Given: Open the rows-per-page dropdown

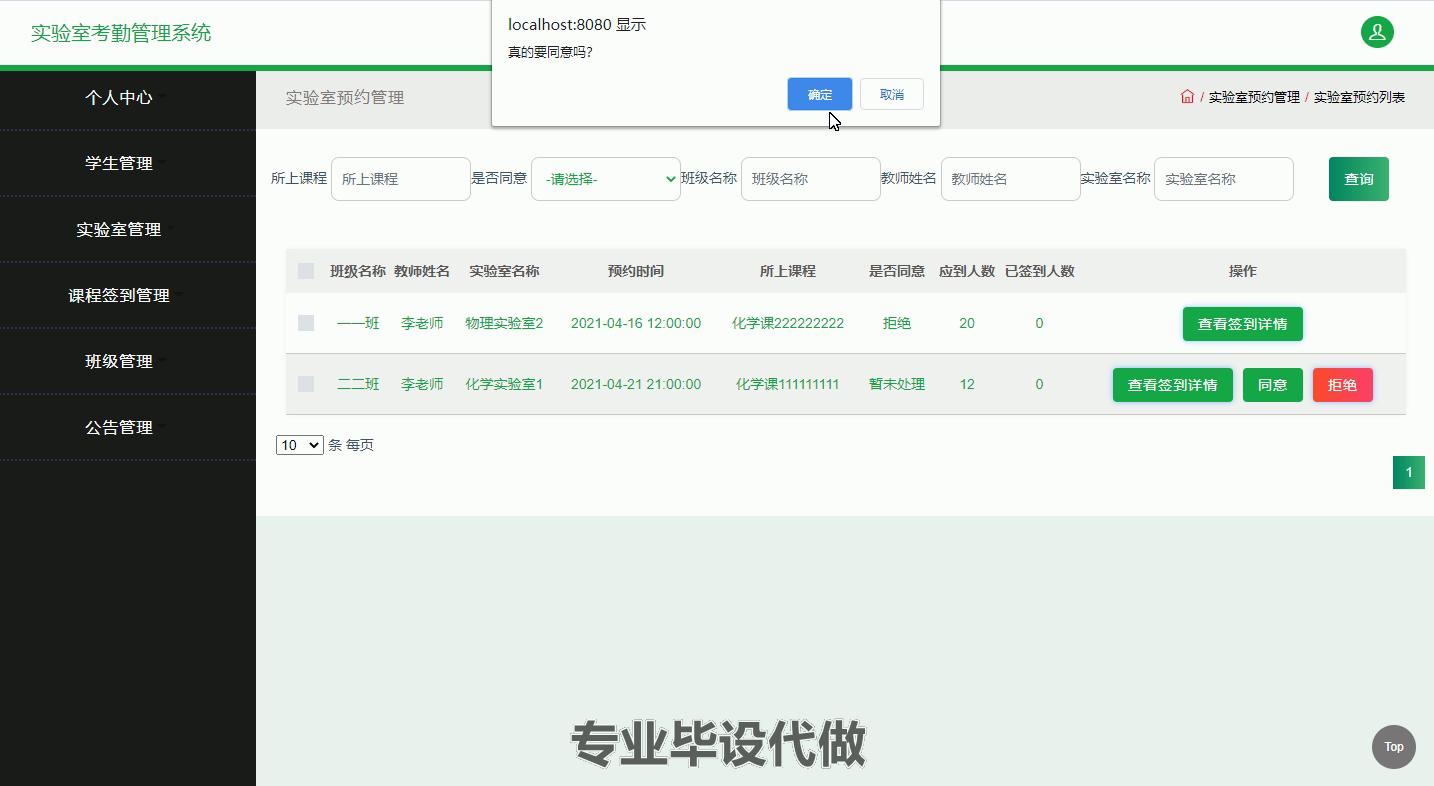Looking at the screenshot, I should point(300,445).
